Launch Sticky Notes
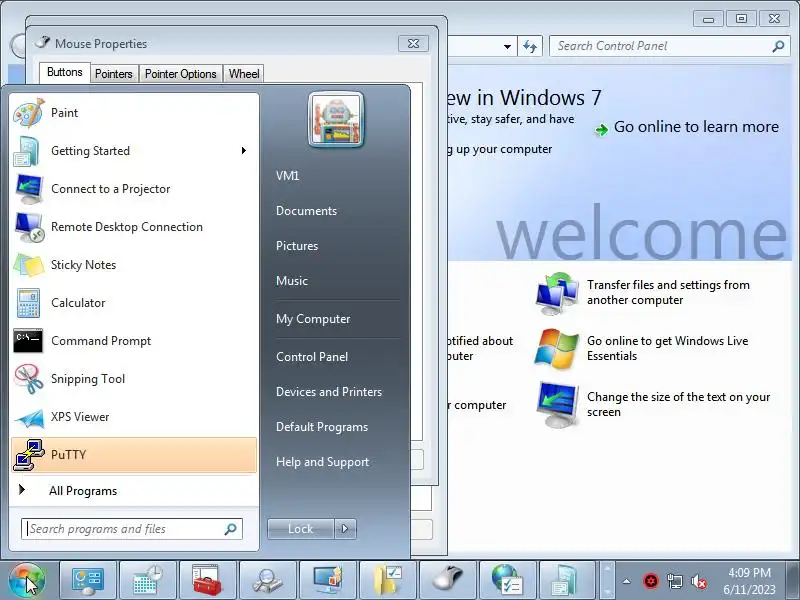Screen dimensions: 800x600 [x=134, y=265]
